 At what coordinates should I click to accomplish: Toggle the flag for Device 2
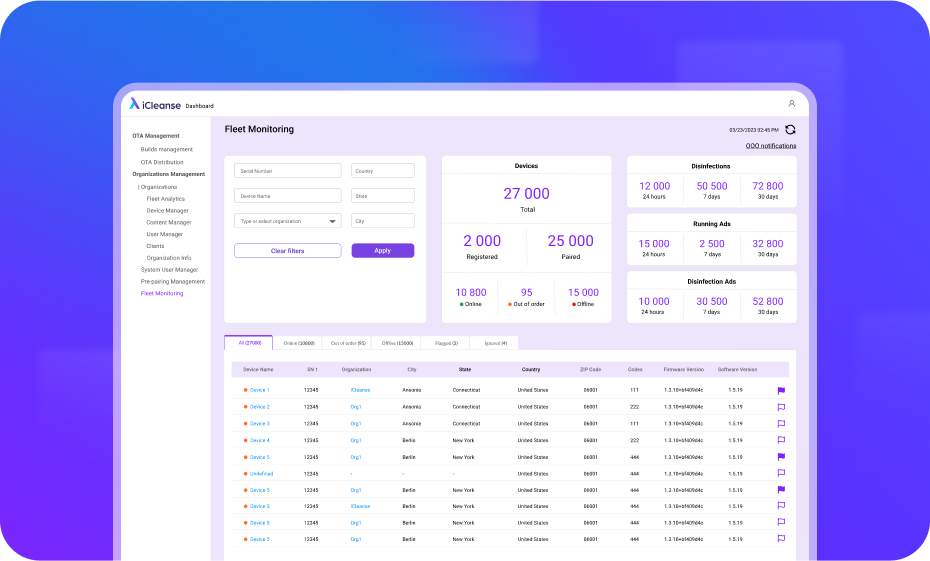pos(781,407)
